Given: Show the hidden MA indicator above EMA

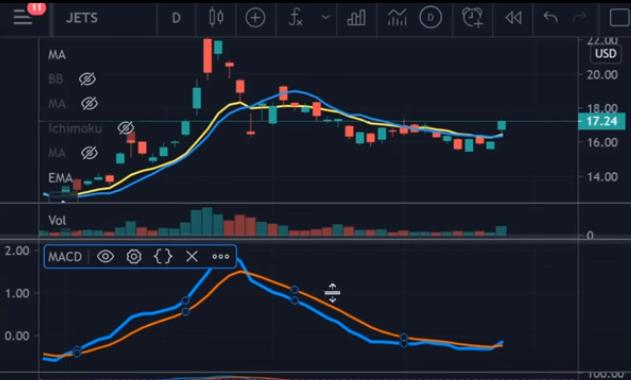Looking at the screenshot, I should click(89, 153).
